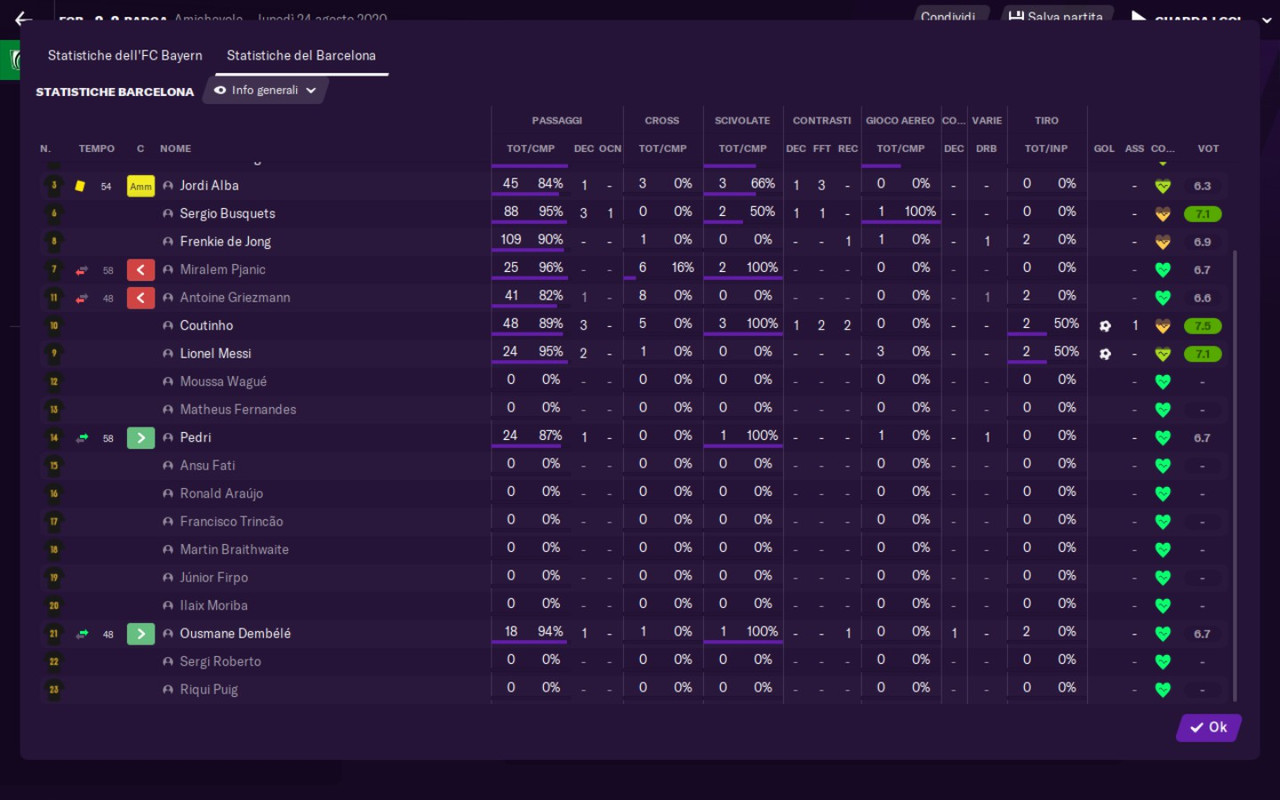The width and height of the screenshot is (1280, 800).
Task: Select the Statistiche del Barcelona tab
Action: pyautogui.click(x=301, y=56)
